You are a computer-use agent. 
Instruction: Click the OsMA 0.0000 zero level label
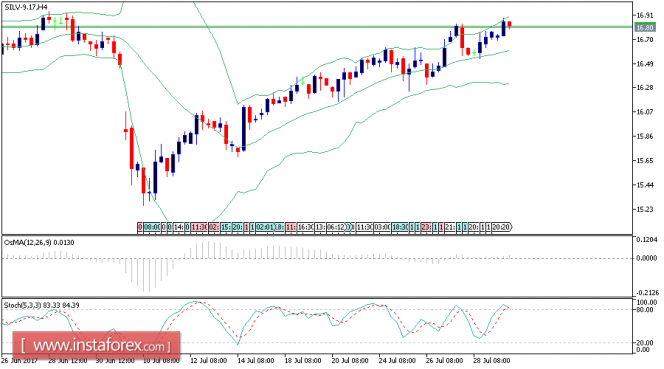[646, 258]
